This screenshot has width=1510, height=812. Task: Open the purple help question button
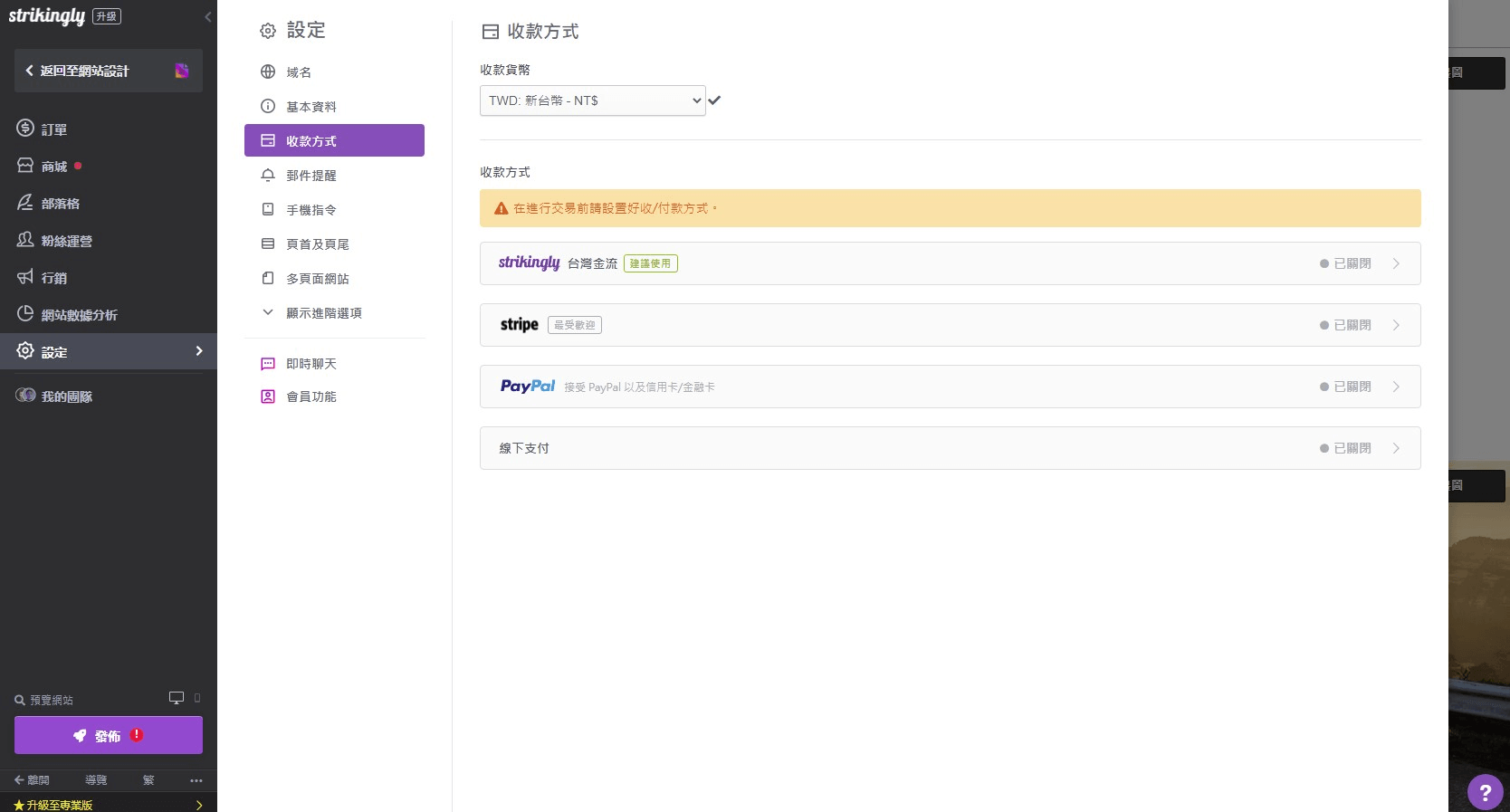(1485, 793)
